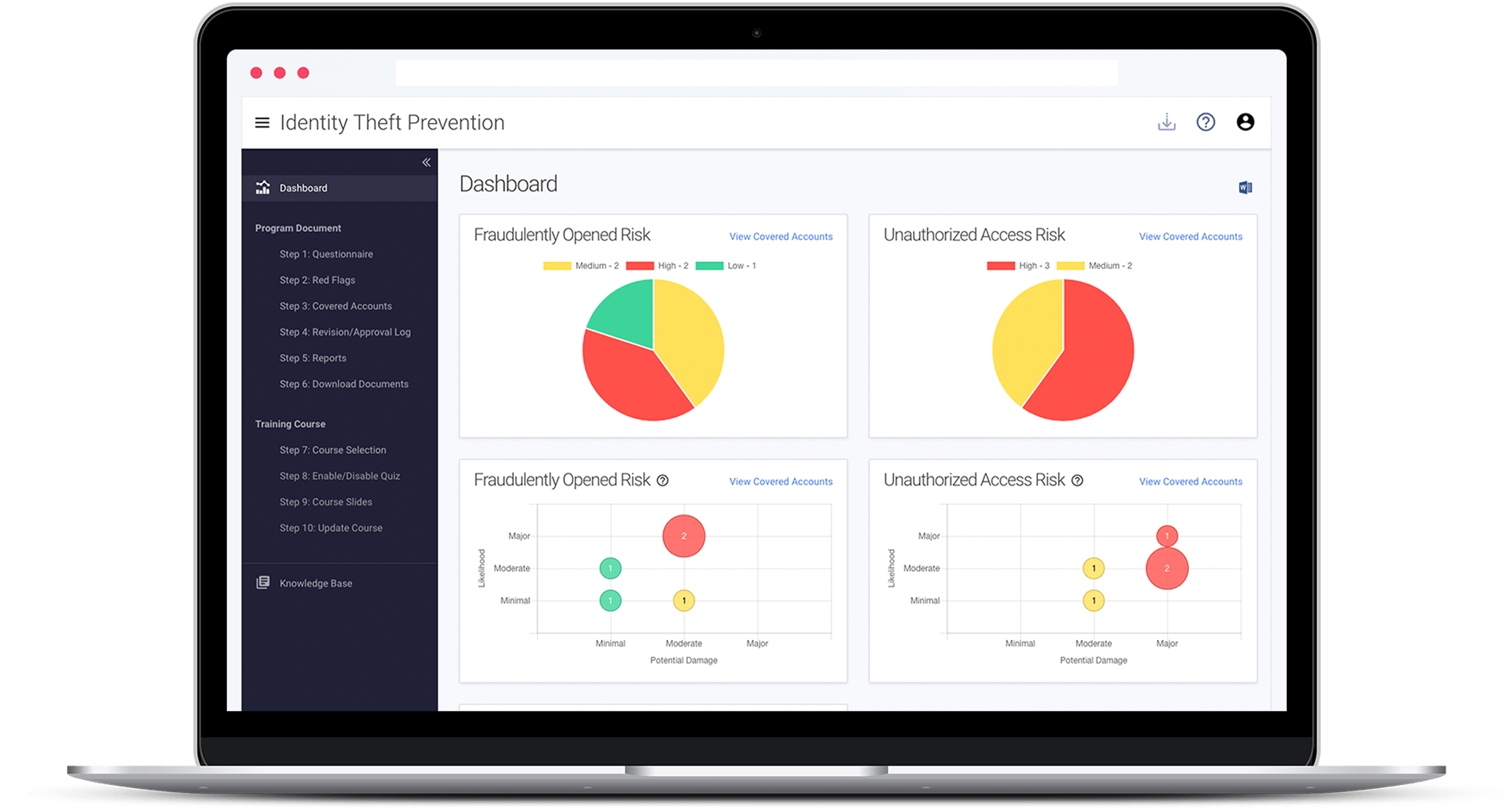Image resolution: width=1512 pixels, height=810 pixels.
Task: Go to Step 3: Covered Accounts
Action: 335,306
